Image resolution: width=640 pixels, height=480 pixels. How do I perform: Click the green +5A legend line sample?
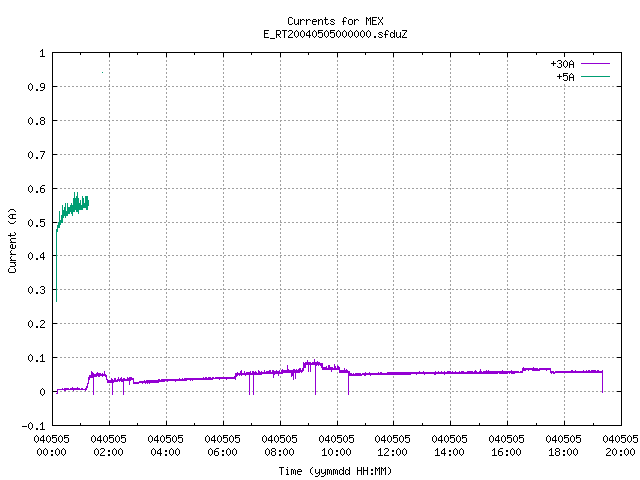point(595,76)
